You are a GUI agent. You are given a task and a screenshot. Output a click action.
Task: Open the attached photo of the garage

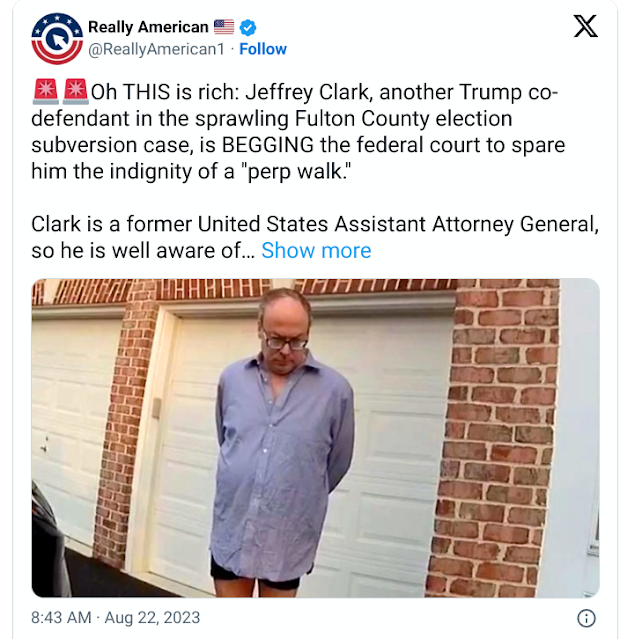[x=316, y=438]
